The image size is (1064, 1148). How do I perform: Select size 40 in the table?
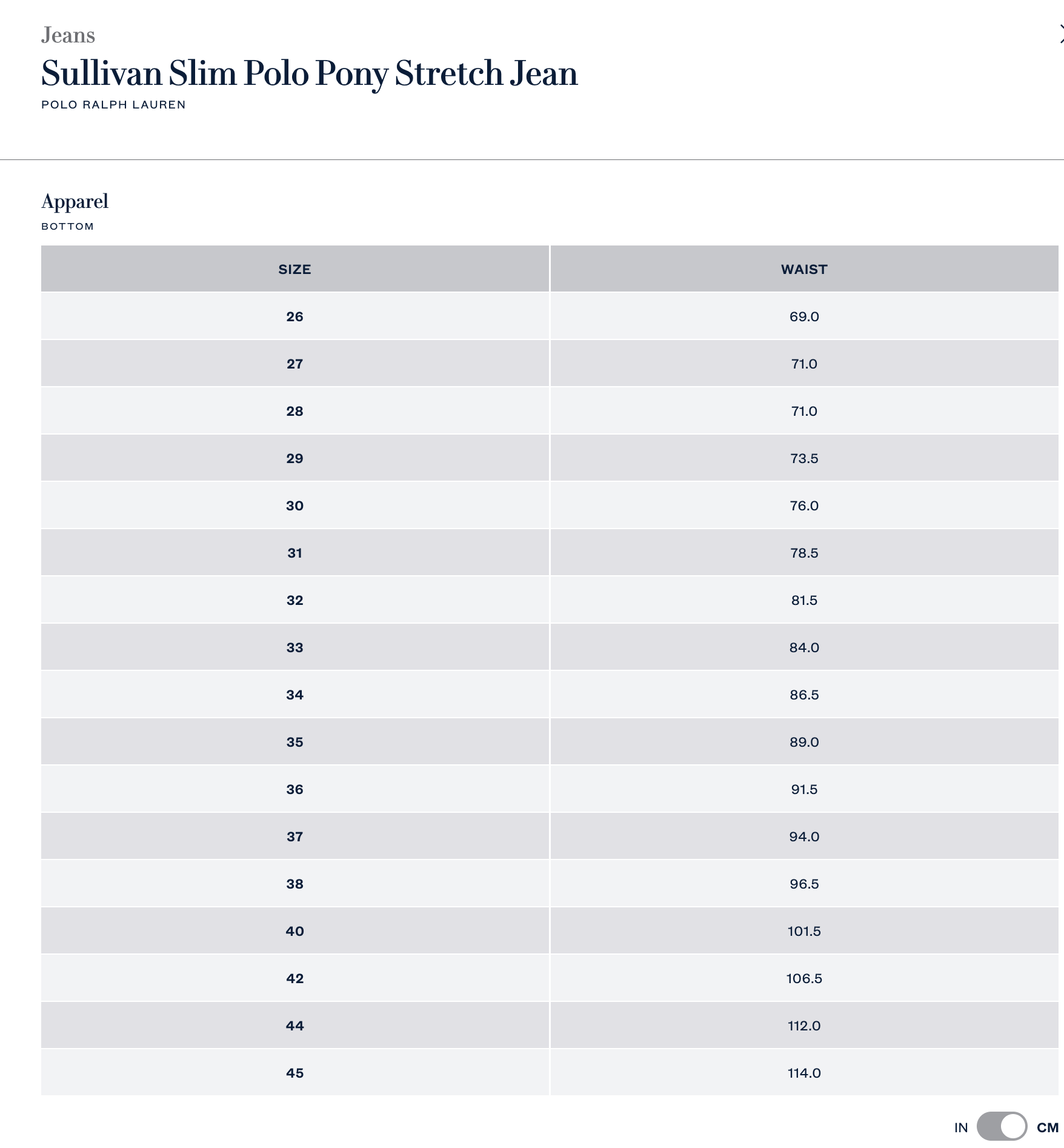click(294, 931)
